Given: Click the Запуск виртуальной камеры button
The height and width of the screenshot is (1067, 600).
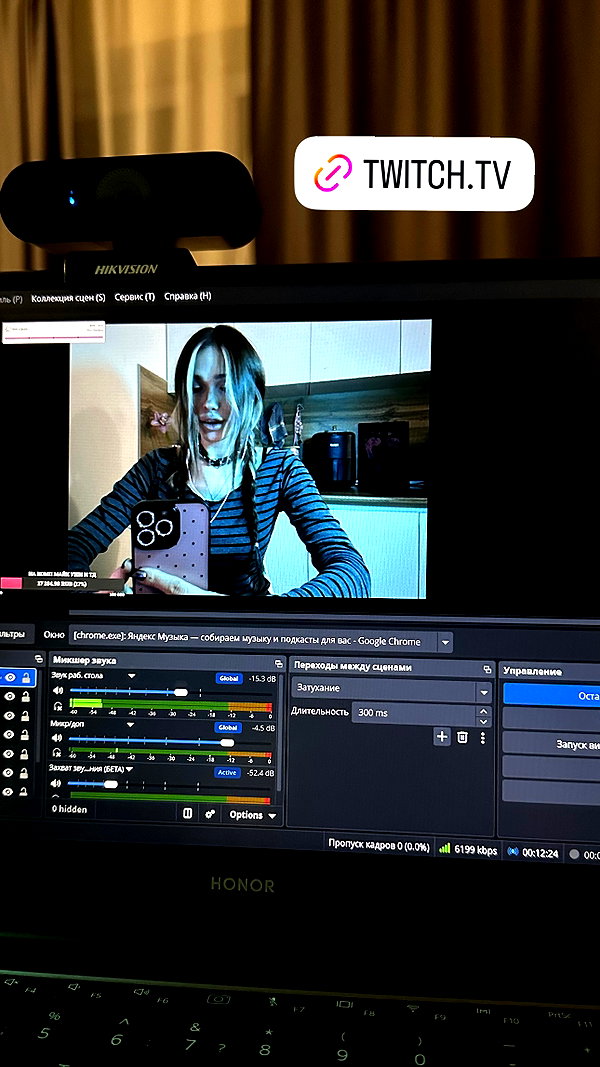Looking at the screenshot, I should click(x=552, y=744).
